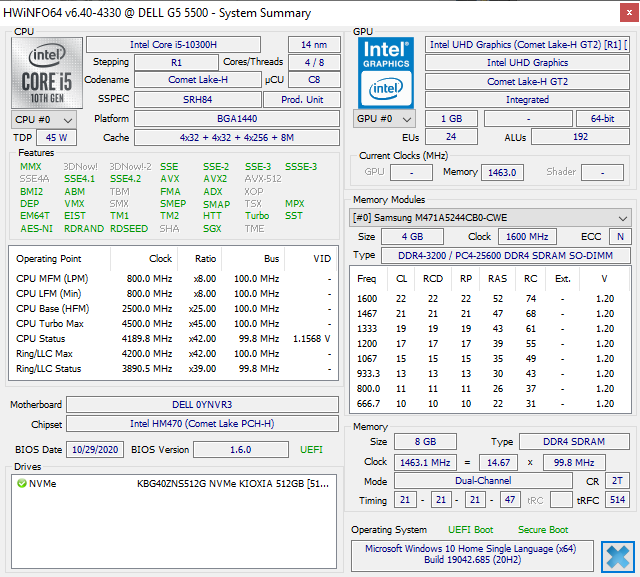Click the HWiNFO64 title bar app icon
Screen dimensions: 640x577
[12, 12]
